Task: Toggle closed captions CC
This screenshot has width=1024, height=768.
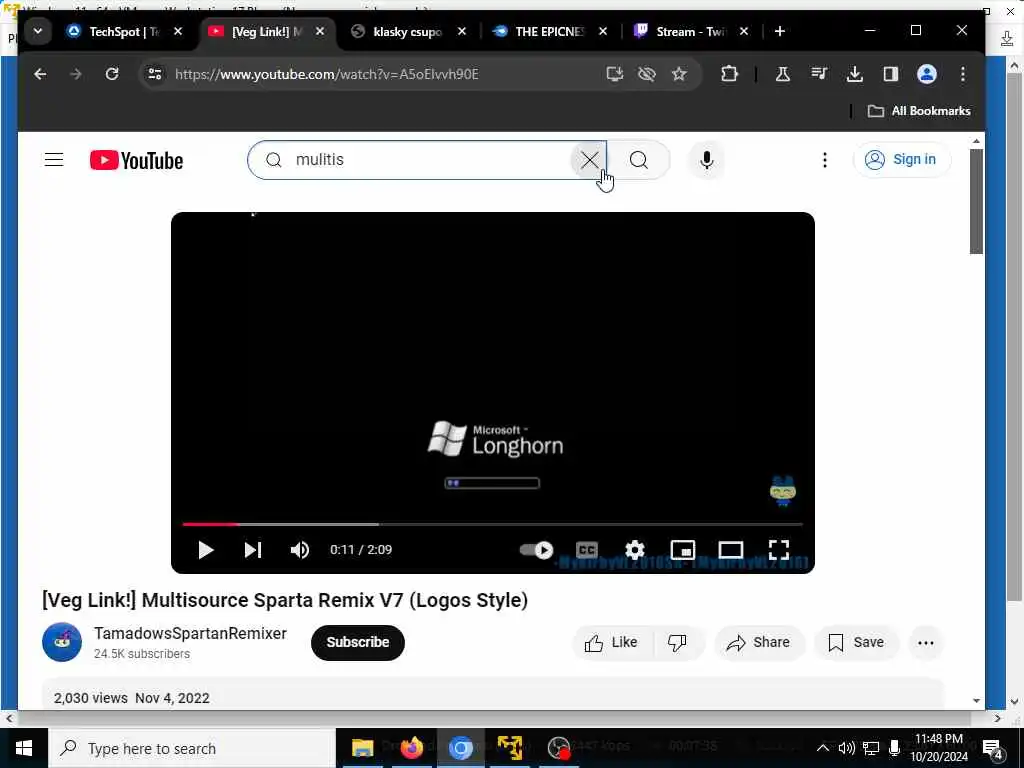Action: point(587,550)
